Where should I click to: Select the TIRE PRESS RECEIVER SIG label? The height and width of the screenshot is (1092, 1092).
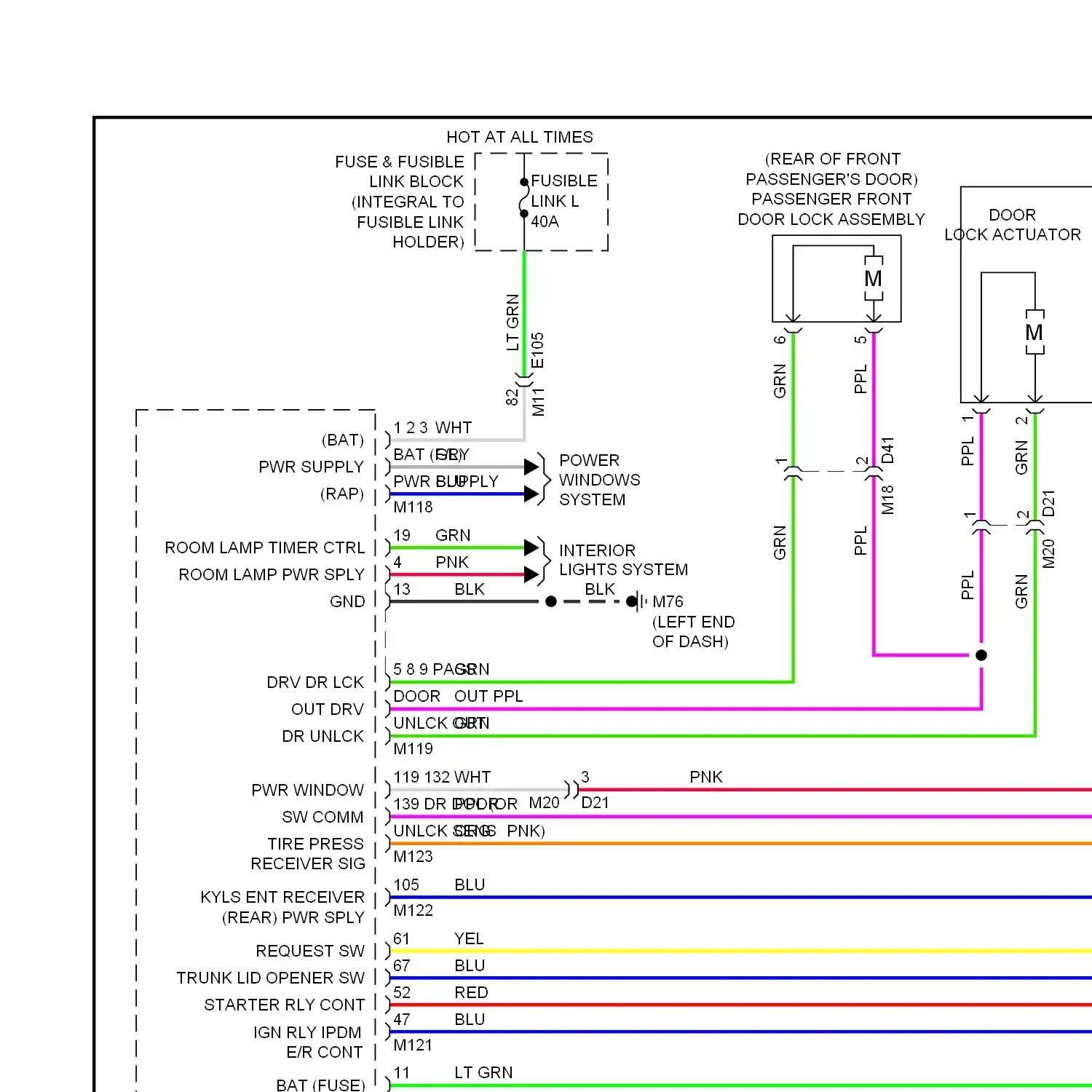pos(308,853)
